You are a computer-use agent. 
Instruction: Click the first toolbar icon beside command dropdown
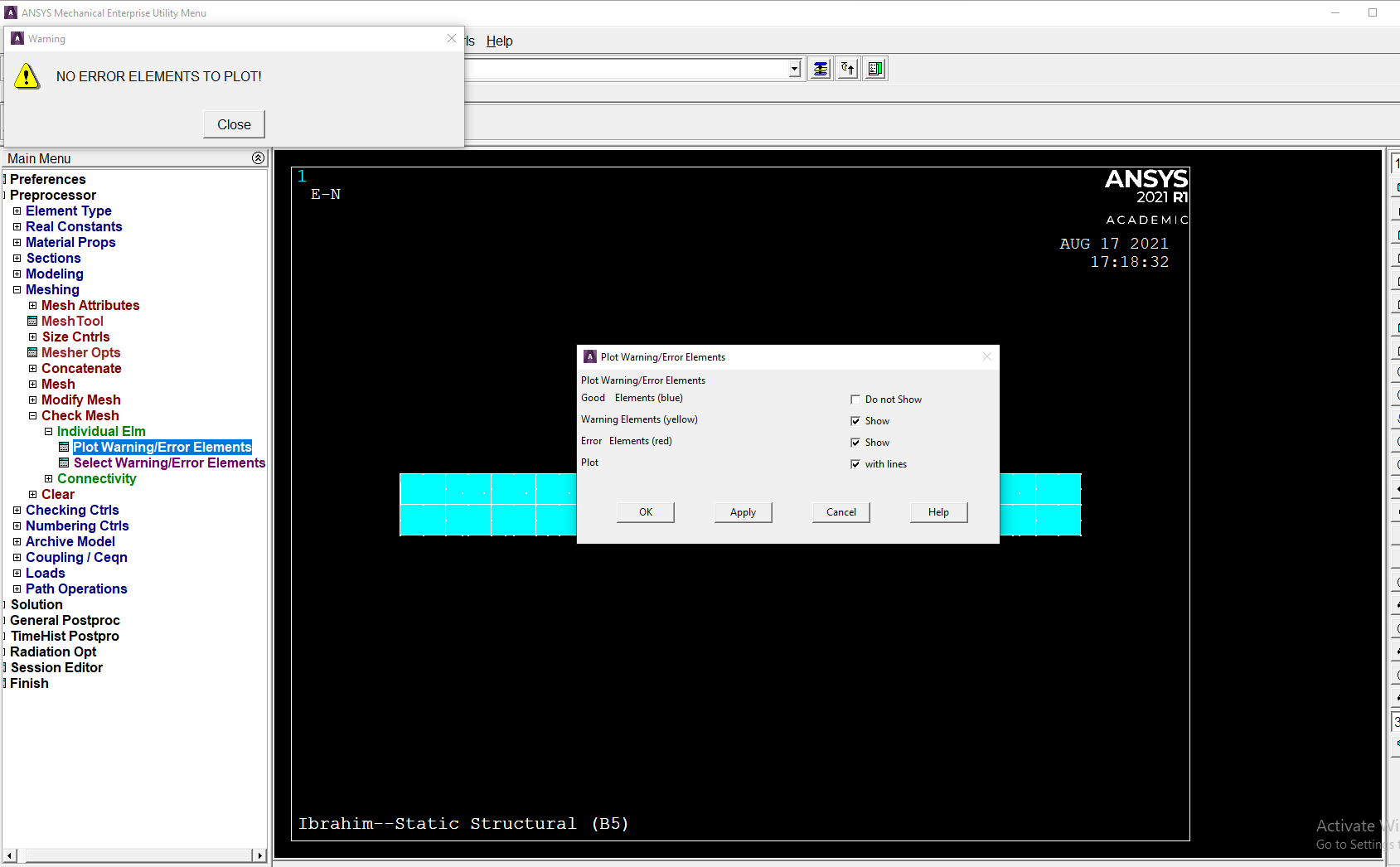tap(821, 69)
